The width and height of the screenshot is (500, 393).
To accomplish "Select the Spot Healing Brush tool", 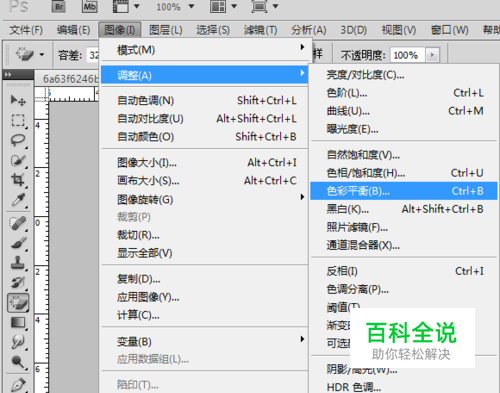I will tap(18, 223).
